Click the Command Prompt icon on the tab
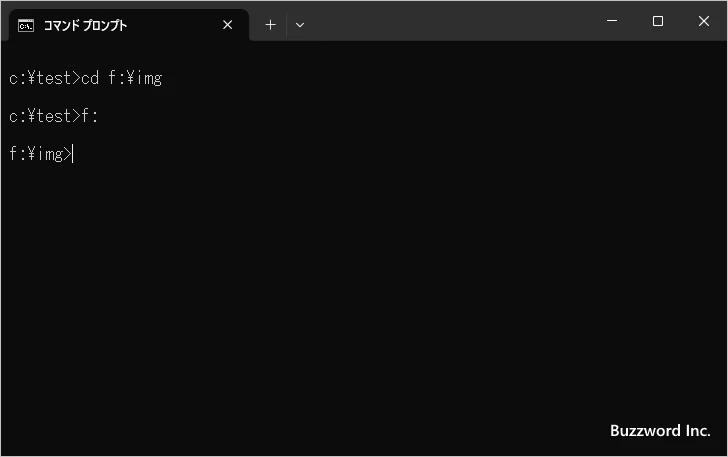 [26, 25]
